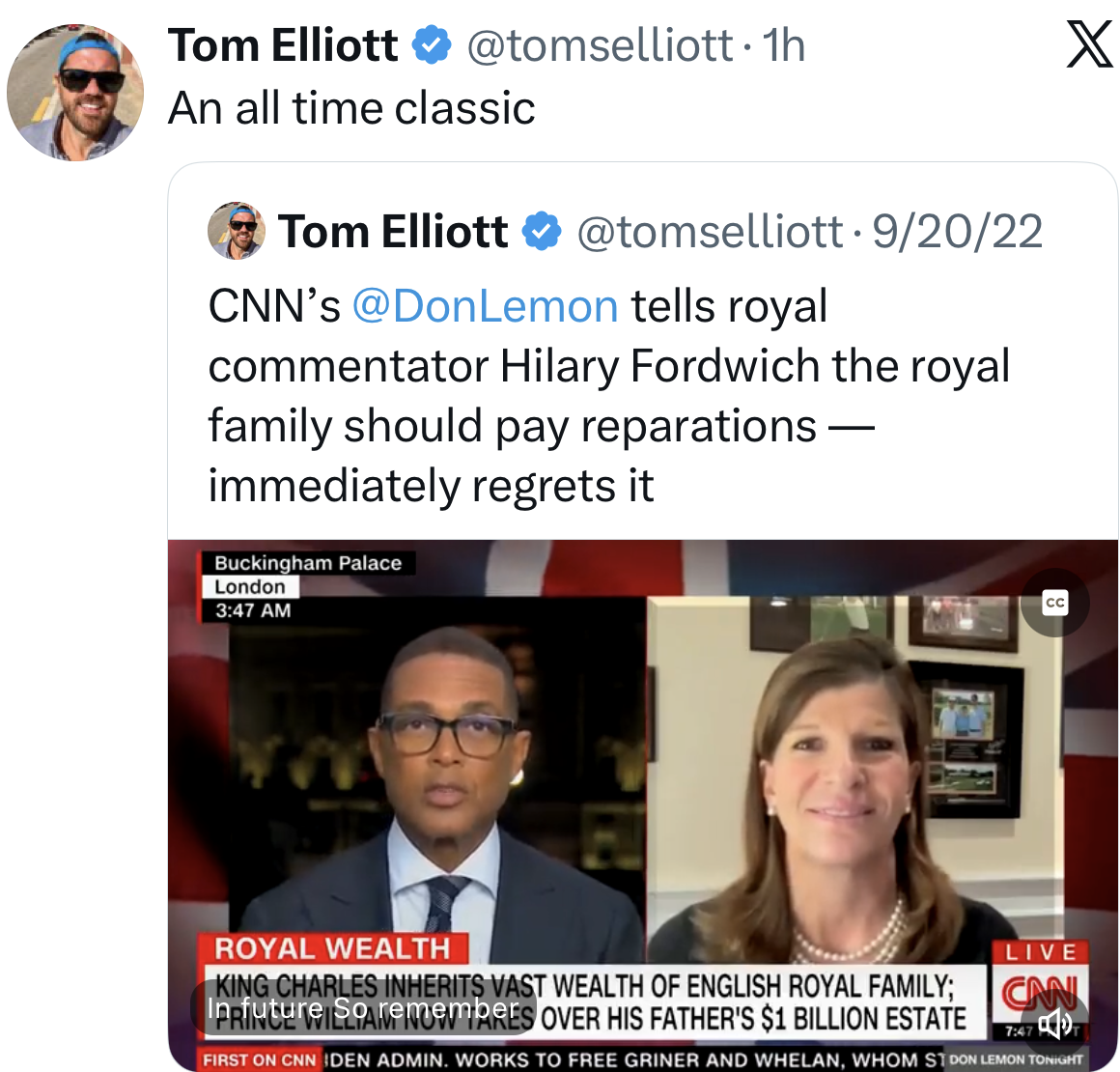
Task: Open the @DonLemon mention link
Action: click(485, 306)
